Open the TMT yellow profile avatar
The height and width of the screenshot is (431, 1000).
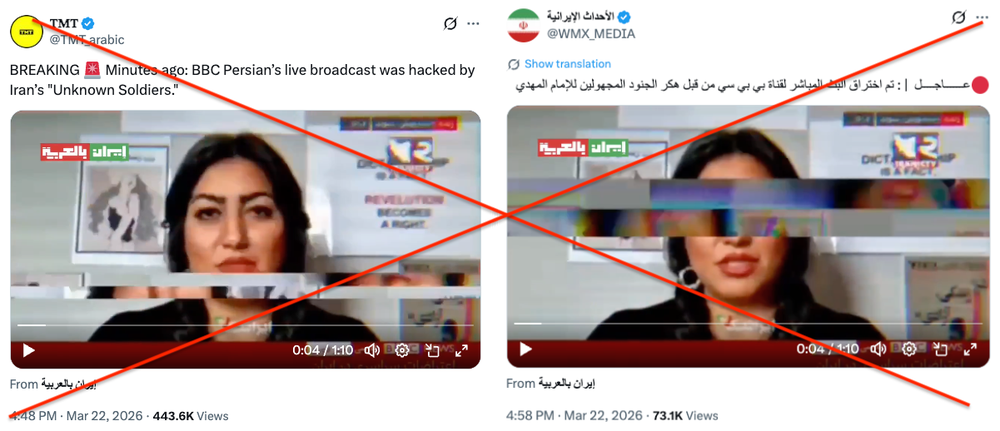pyautogui.click(x=27, y=31)
